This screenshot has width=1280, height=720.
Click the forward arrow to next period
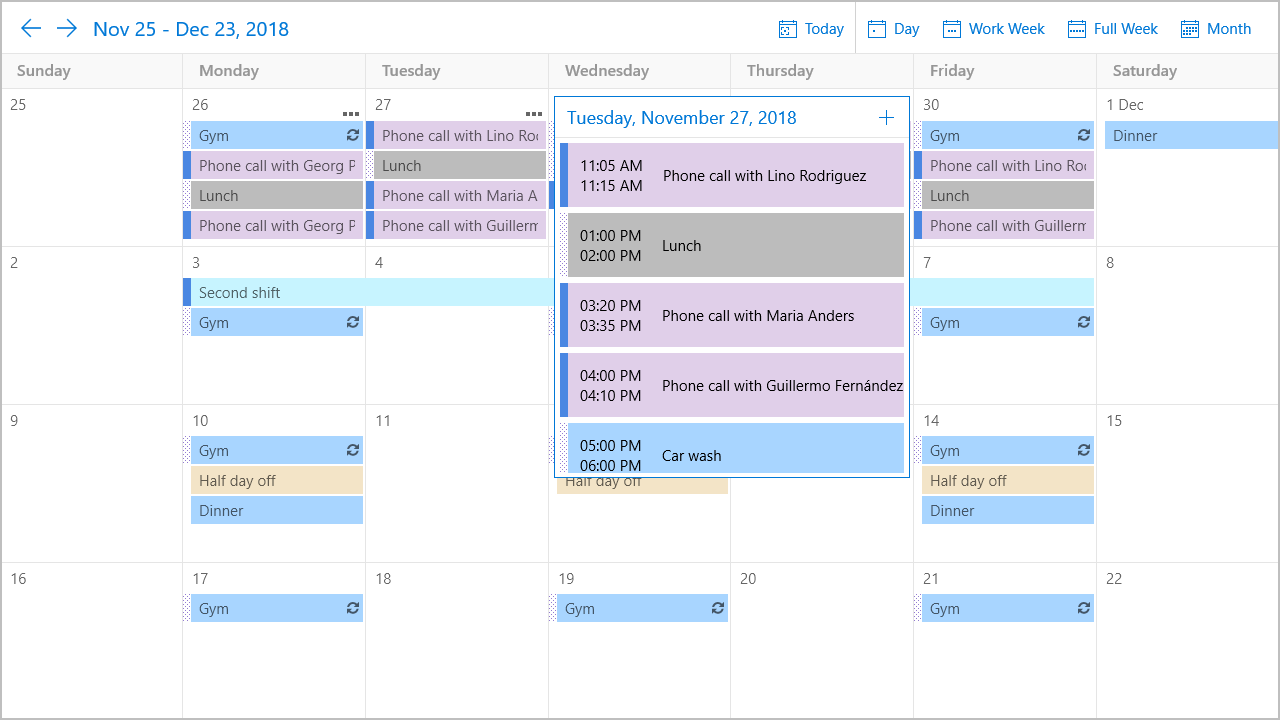pyautogui.click(x=67, y=28)
